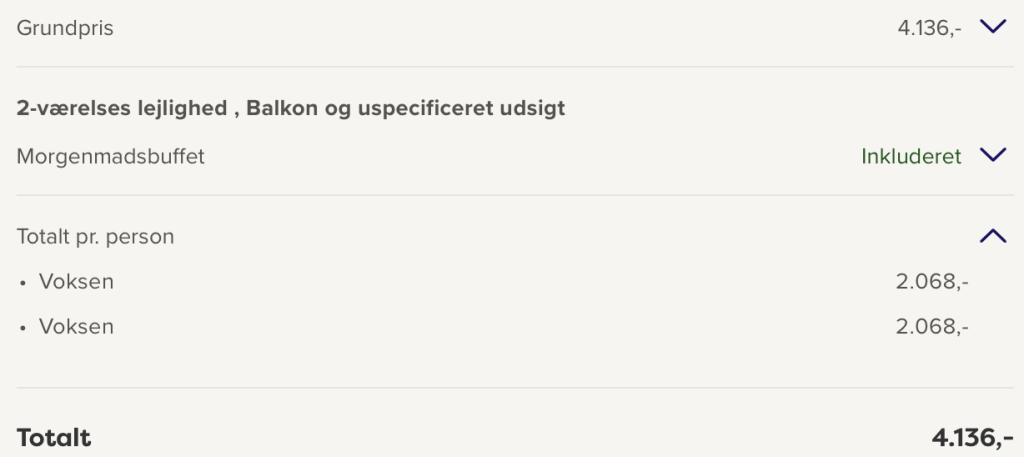Click the Balkon og uspecificeret udsigt text

coord(405,108)
